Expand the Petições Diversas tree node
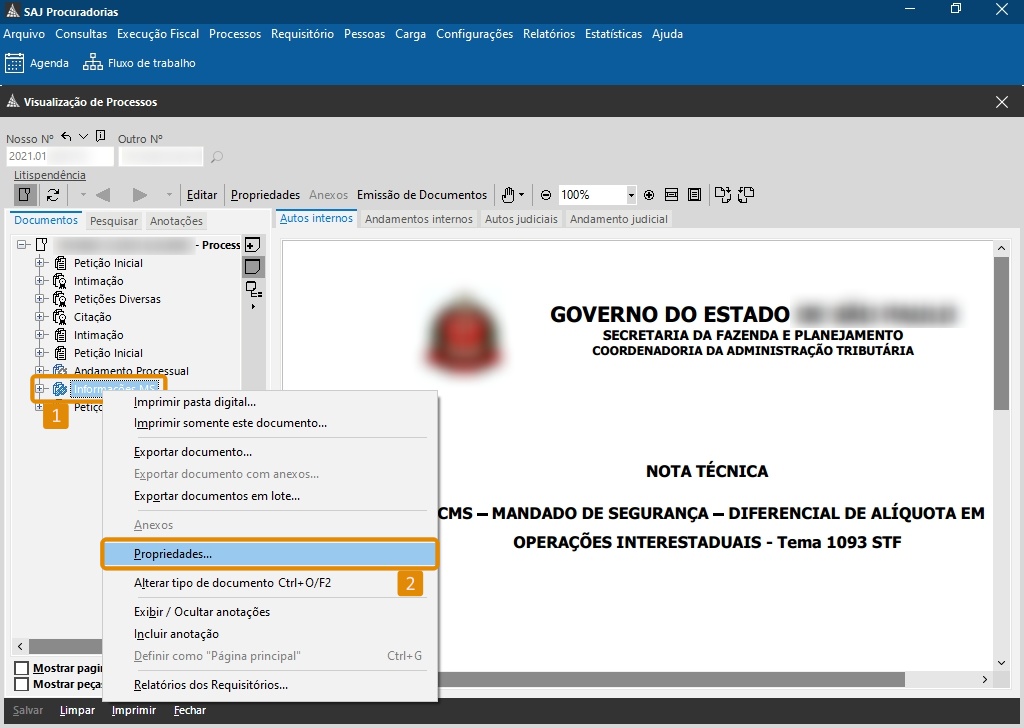The height and width of the screenshot is (728, 1024). [41, 299]
